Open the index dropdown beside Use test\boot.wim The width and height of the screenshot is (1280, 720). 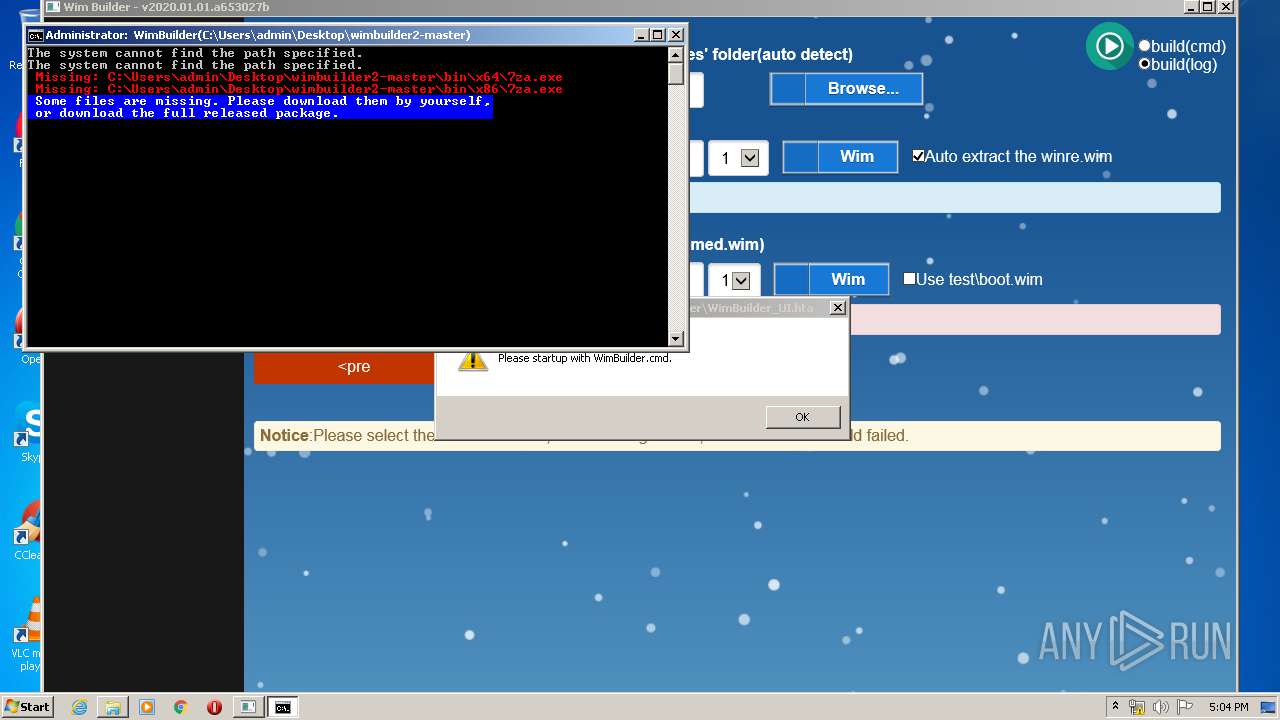734,280
